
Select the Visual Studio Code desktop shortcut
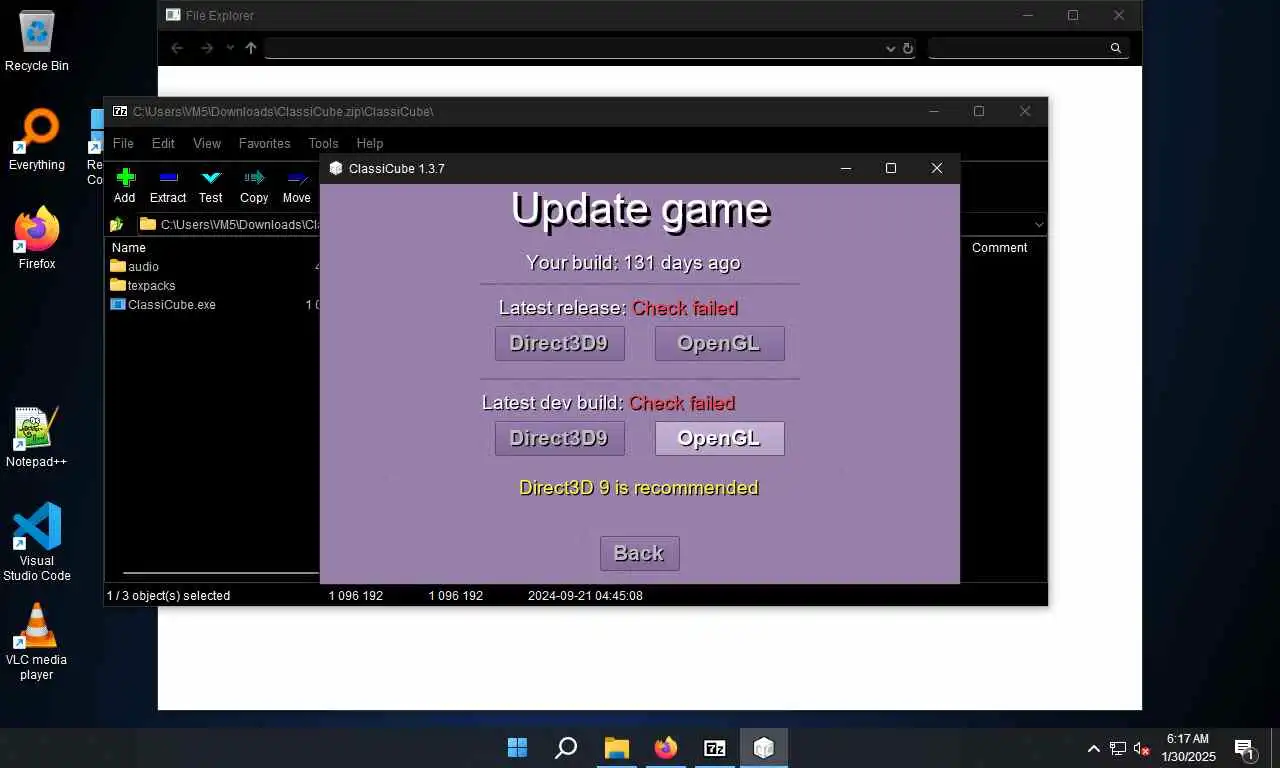point(37,541)
